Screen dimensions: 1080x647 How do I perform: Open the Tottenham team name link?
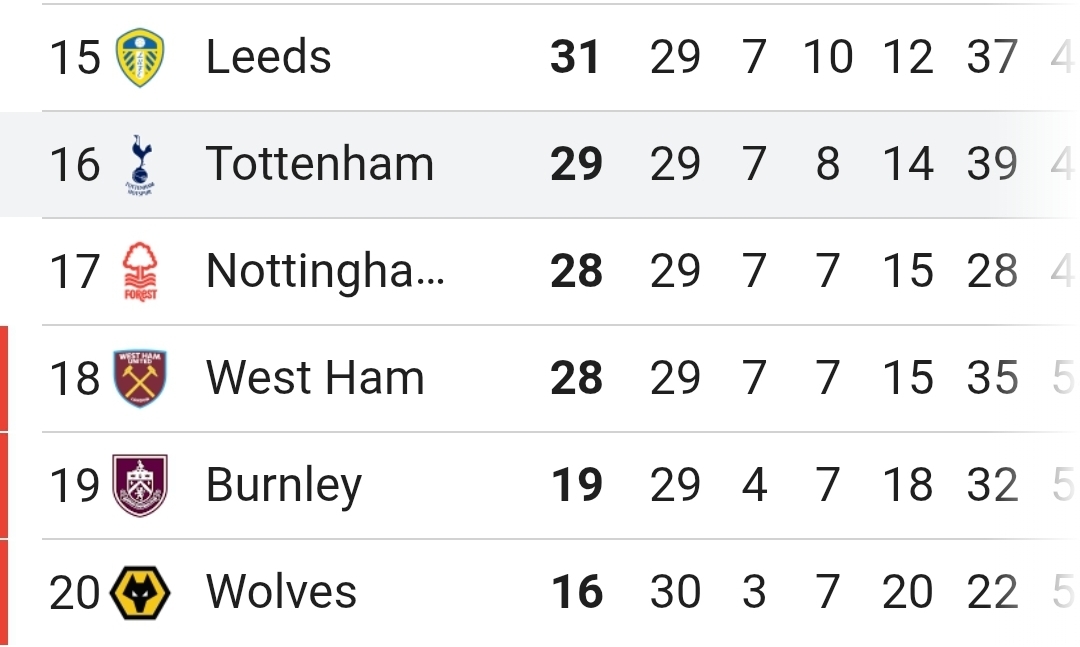(320, 164)
